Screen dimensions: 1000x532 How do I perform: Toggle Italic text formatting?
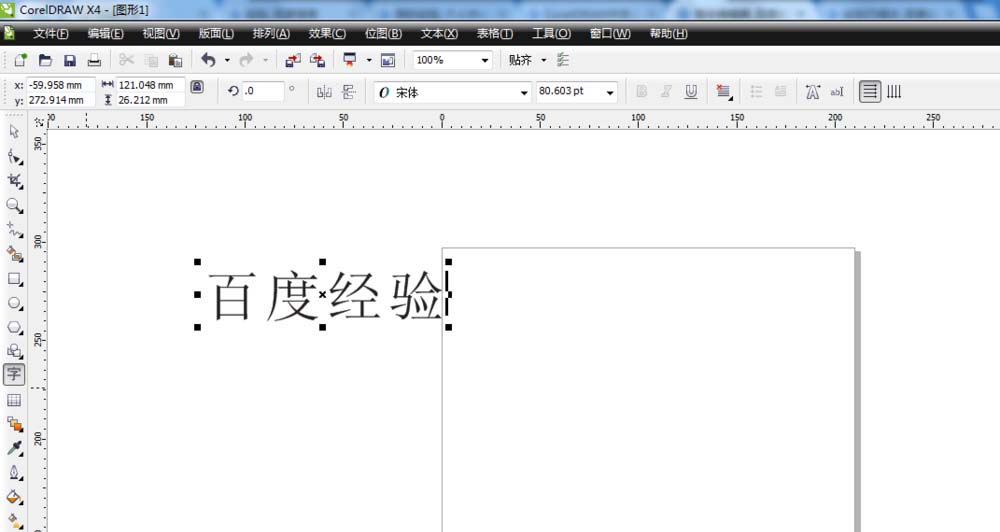[x=666, y=92]
